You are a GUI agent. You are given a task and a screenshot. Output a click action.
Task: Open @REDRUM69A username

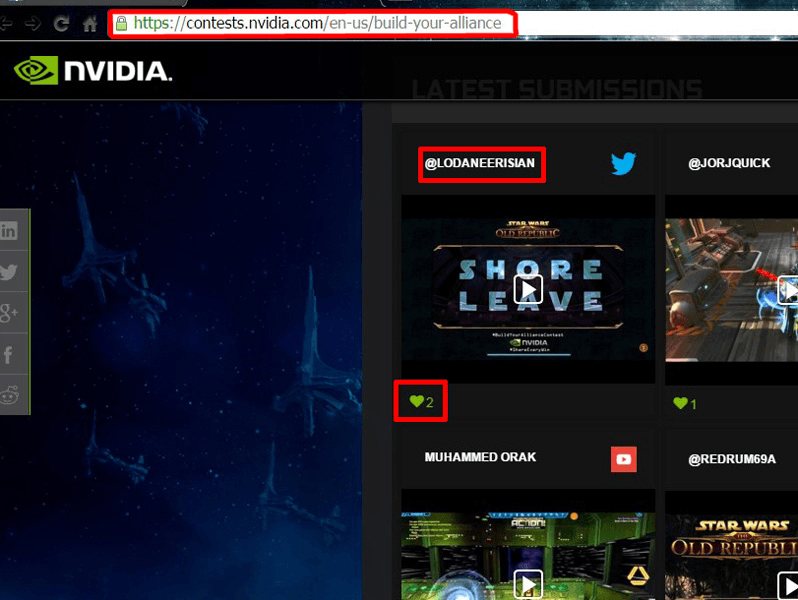(x=732, y=459)
